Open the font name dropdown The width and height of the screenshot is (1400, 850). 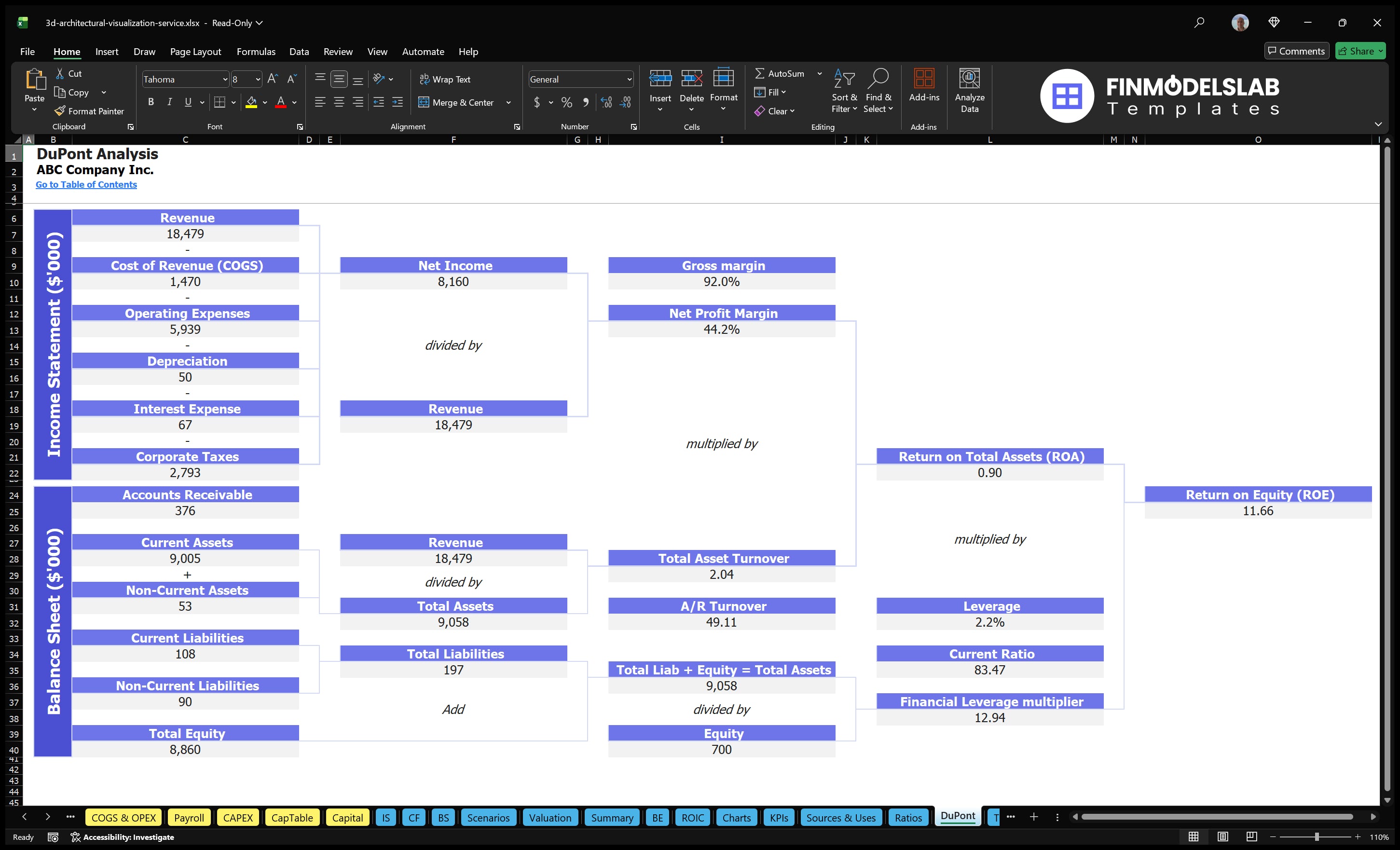[225, 79]
